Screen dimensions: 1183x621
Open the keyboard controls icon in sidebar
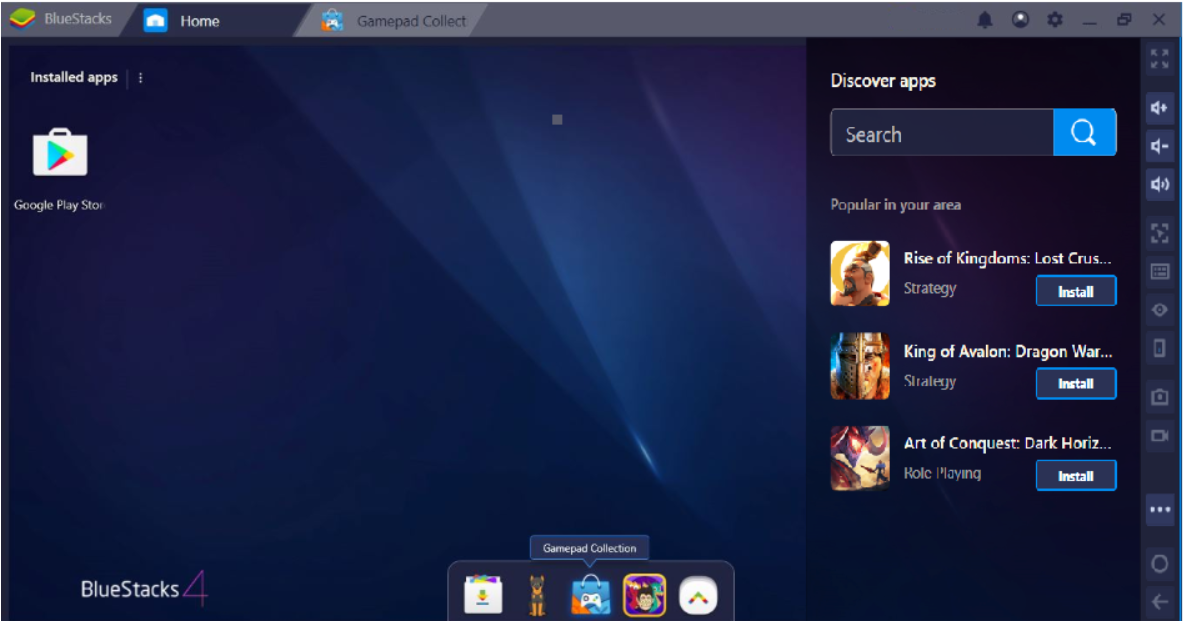(1160, 272)
